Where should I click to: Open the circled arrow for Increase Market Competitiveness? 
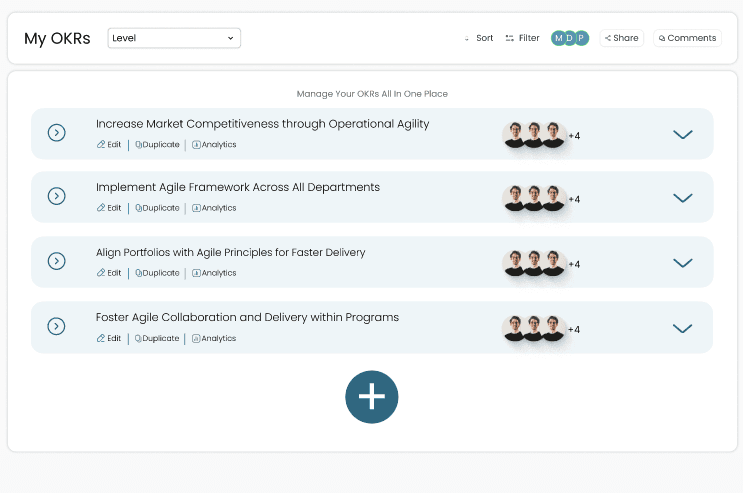tap(56, 133)
